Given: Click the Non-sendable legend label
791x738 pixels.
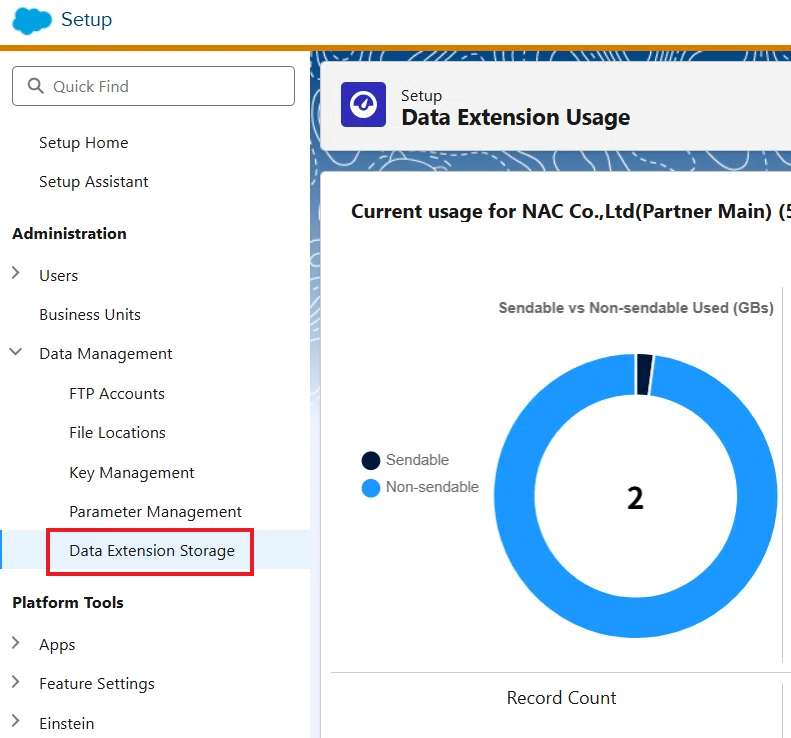Looking at the screenshot, I should (x=432, y=487).
